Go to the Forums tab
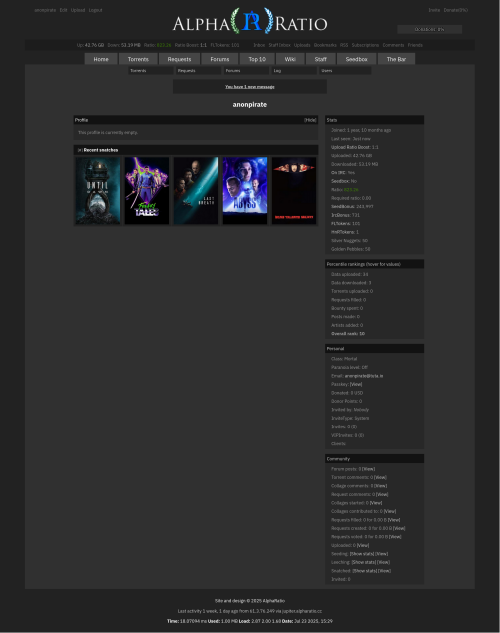Image resolution: width=500 pixels, height=633 pixels. point(220,59)
